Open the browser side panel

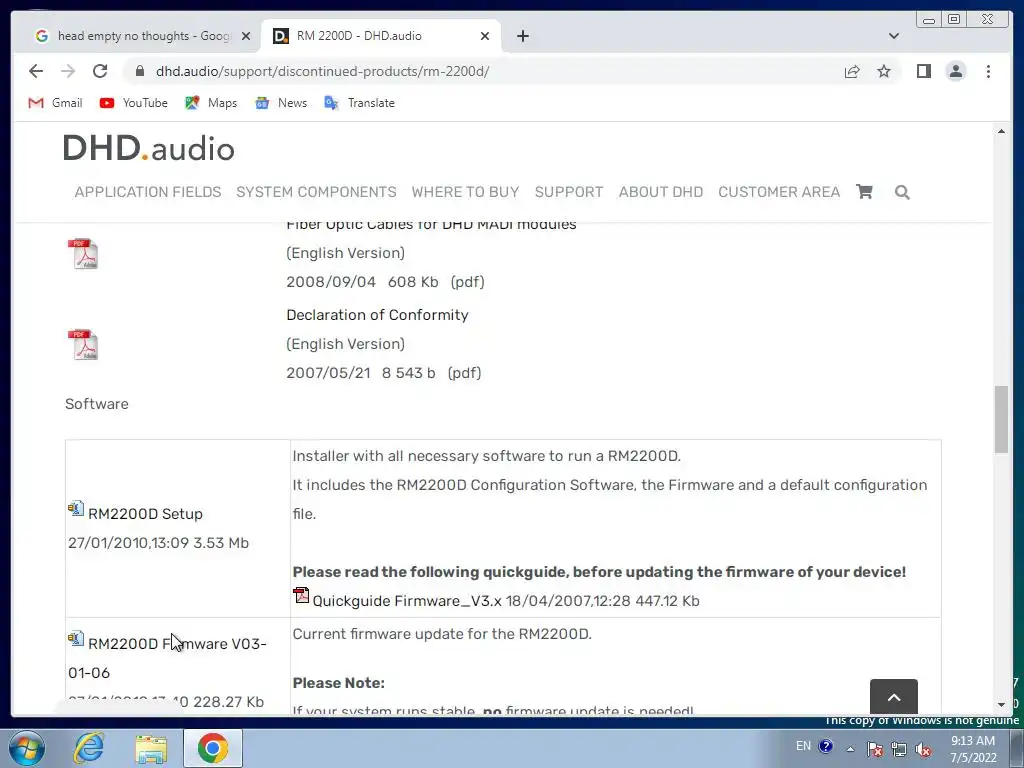click(923, 71)
